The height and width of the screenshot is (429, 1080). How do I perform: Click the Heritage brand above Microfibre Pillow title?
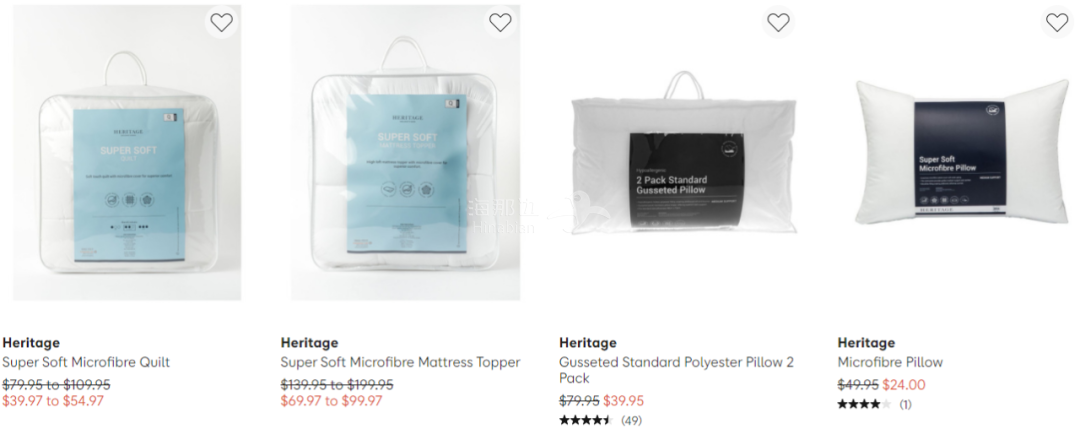pos(866,343)
